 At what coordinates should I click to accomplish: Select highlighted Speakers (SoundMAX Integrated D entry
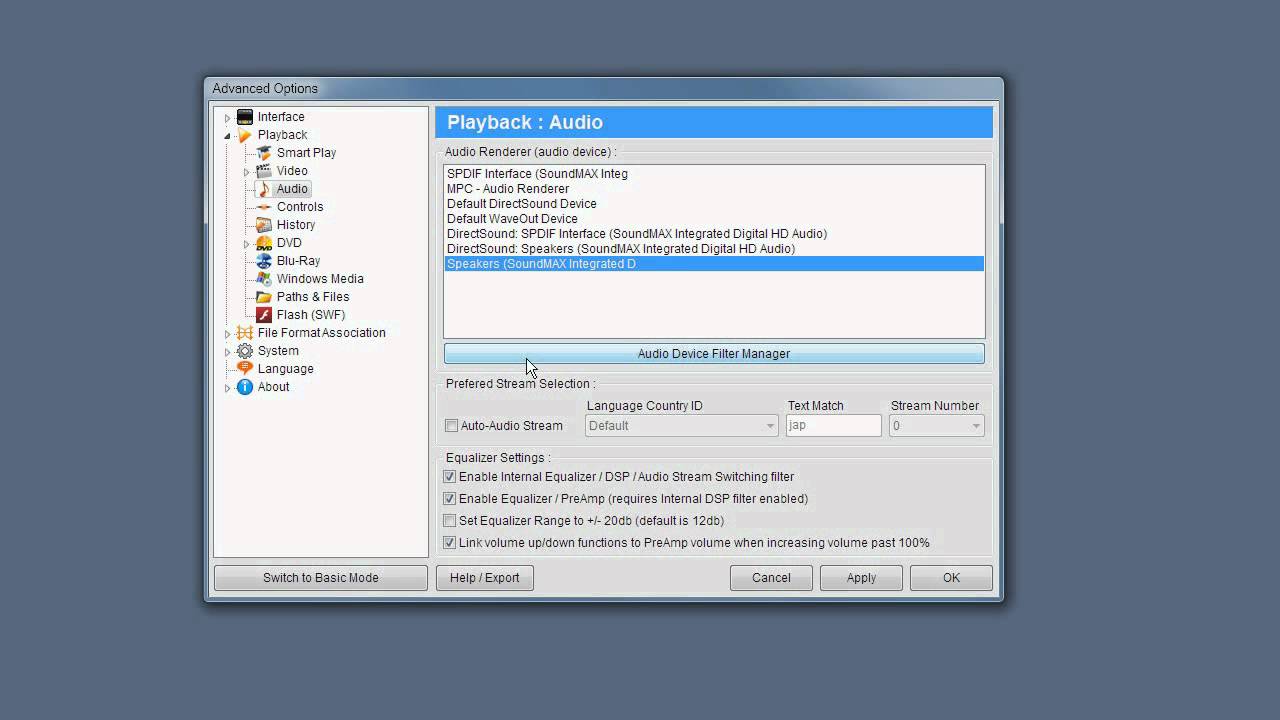[x=714, y=264]
